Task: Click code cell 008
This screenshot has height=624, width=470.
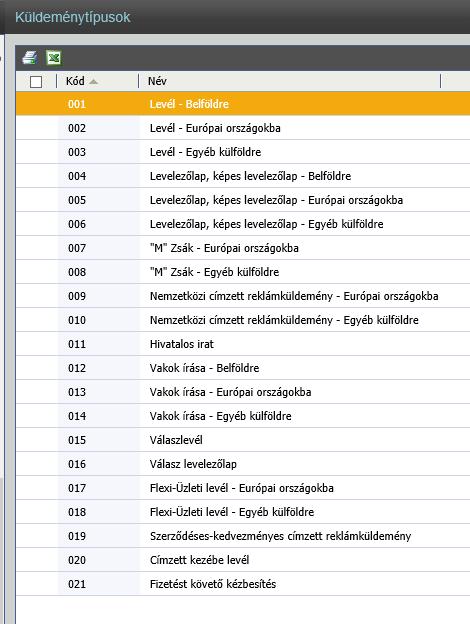Action: point(98,272)
